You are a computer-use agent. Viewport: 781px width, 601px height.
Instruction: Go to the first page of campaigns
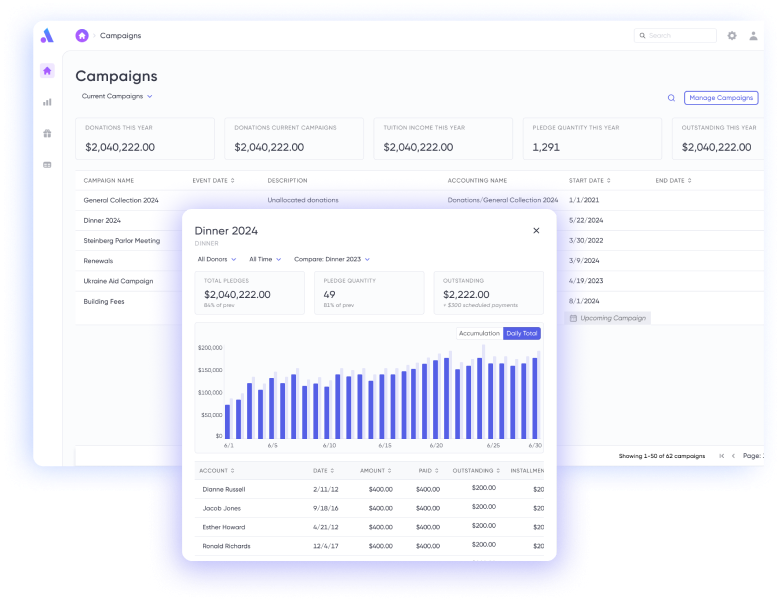click(722, 455)
